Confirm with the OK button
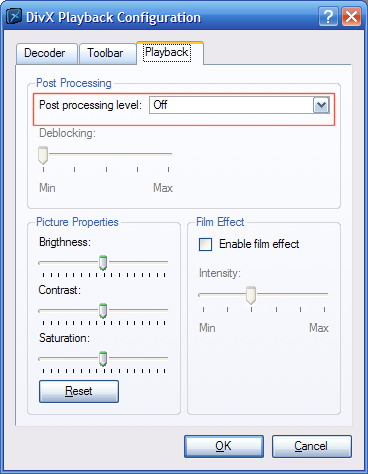The image size is (368, 474). coord(224,446)
